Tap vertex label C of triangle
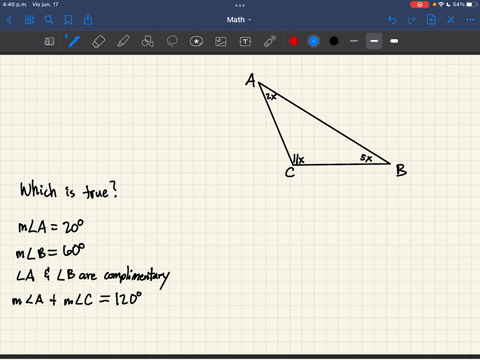The width and height of the screenshot is (480, 360). [290, 172]
